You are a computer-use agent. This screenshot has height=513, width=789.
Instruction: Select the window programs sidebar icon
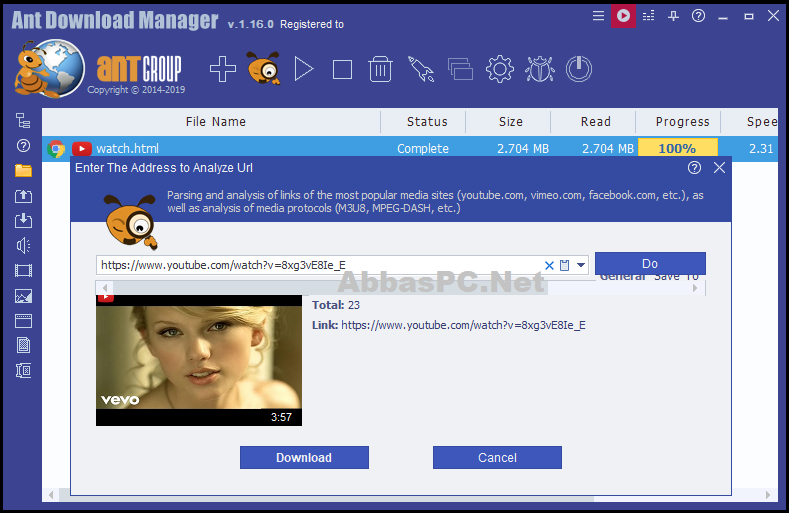[x=23, y=321]
